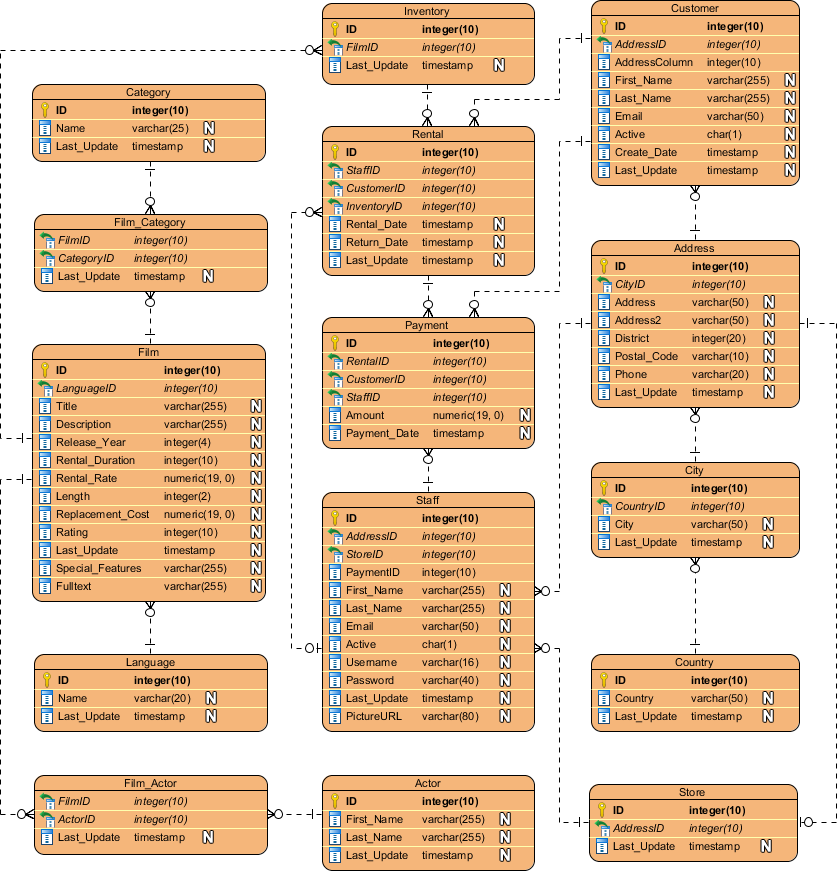Toggle nullability of Staff PictureURL column
Screen dimensions: 837x871
coord(505,716)
